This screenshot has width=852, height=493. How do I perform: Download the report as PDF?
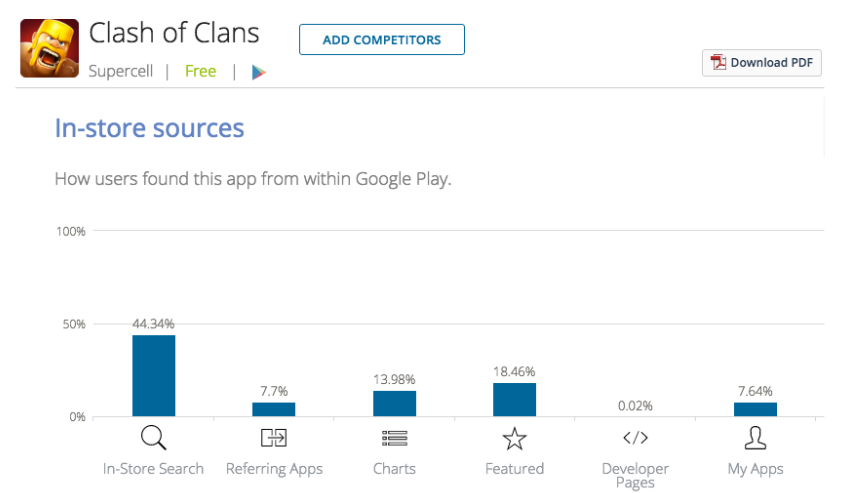pyautogui.click(x=762, y=63)
